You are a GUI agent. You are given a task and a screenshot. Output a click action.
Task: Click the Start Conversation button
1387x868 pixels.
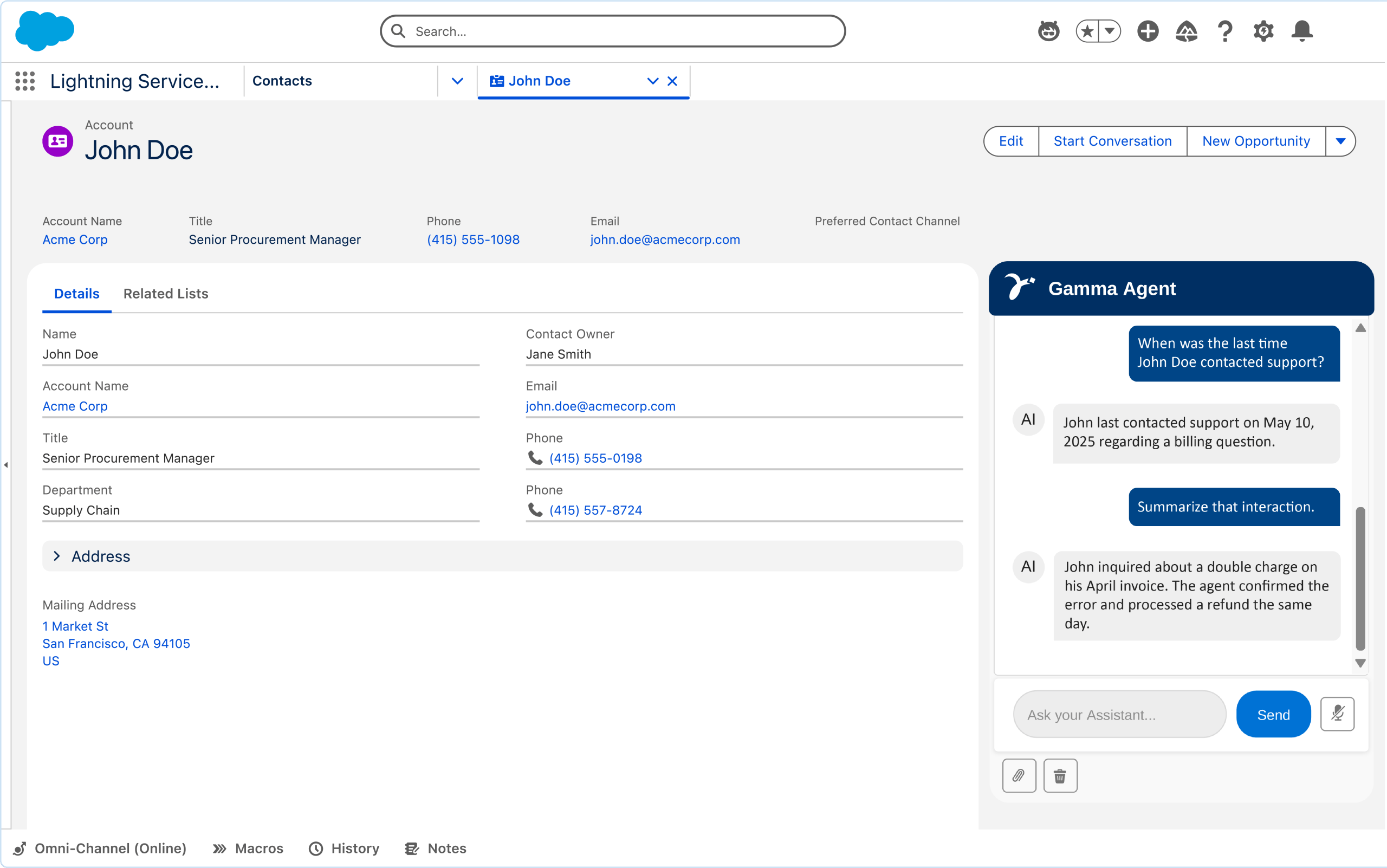click(x=1112, y=141)
